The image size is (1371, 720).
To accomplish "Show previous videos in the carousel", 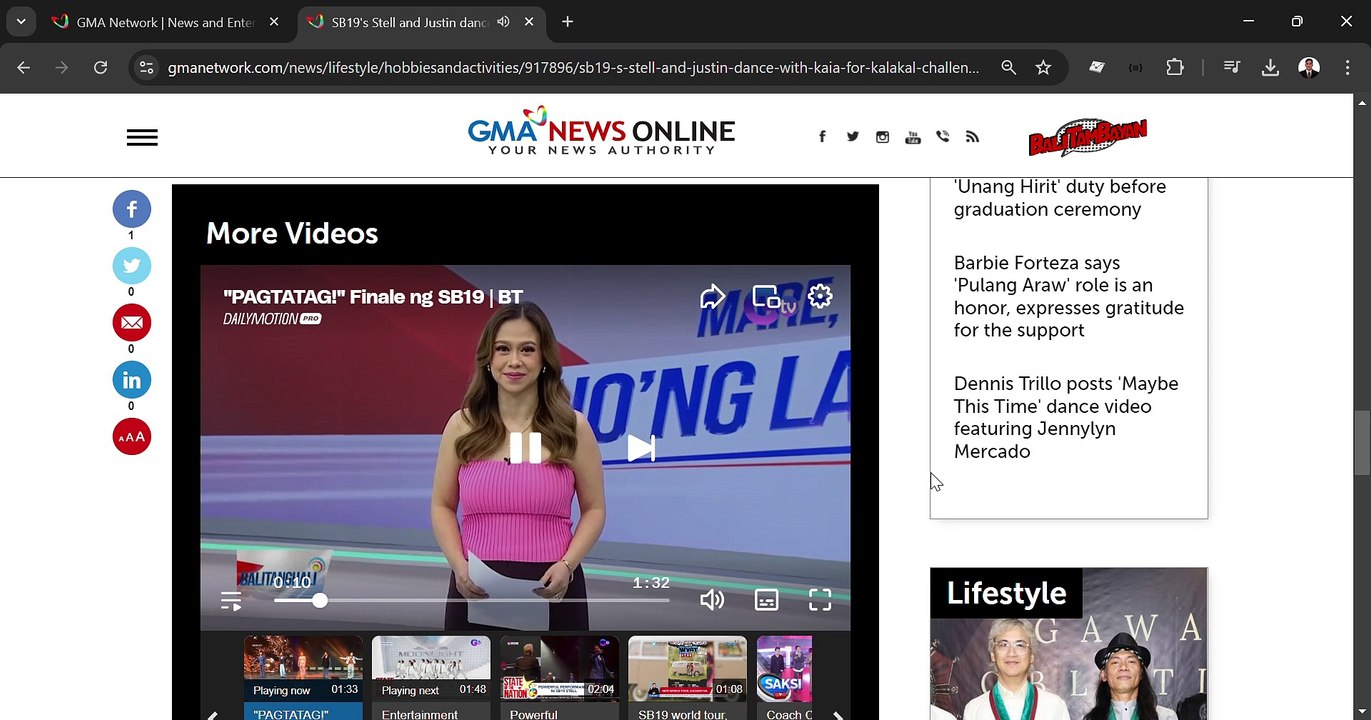I will coord(212,714).
